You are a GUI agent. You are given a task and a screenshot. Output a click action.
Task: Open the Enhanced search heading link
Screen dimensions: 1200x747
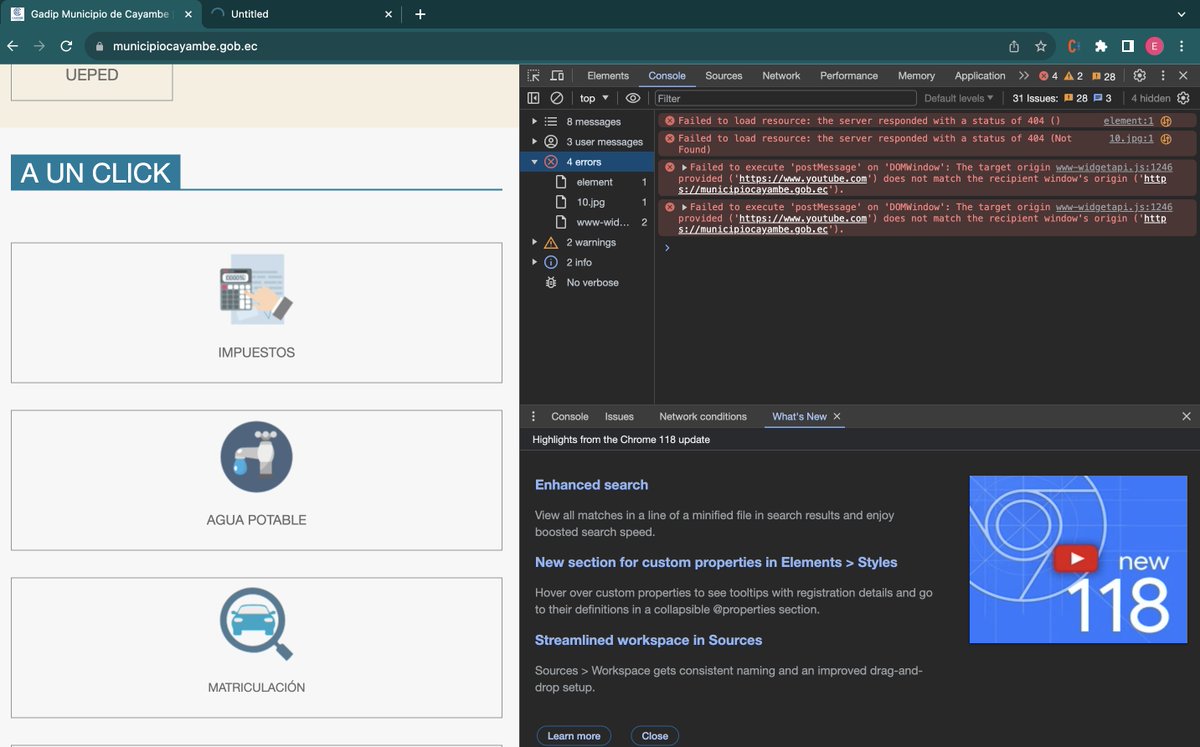coord(592,485)
